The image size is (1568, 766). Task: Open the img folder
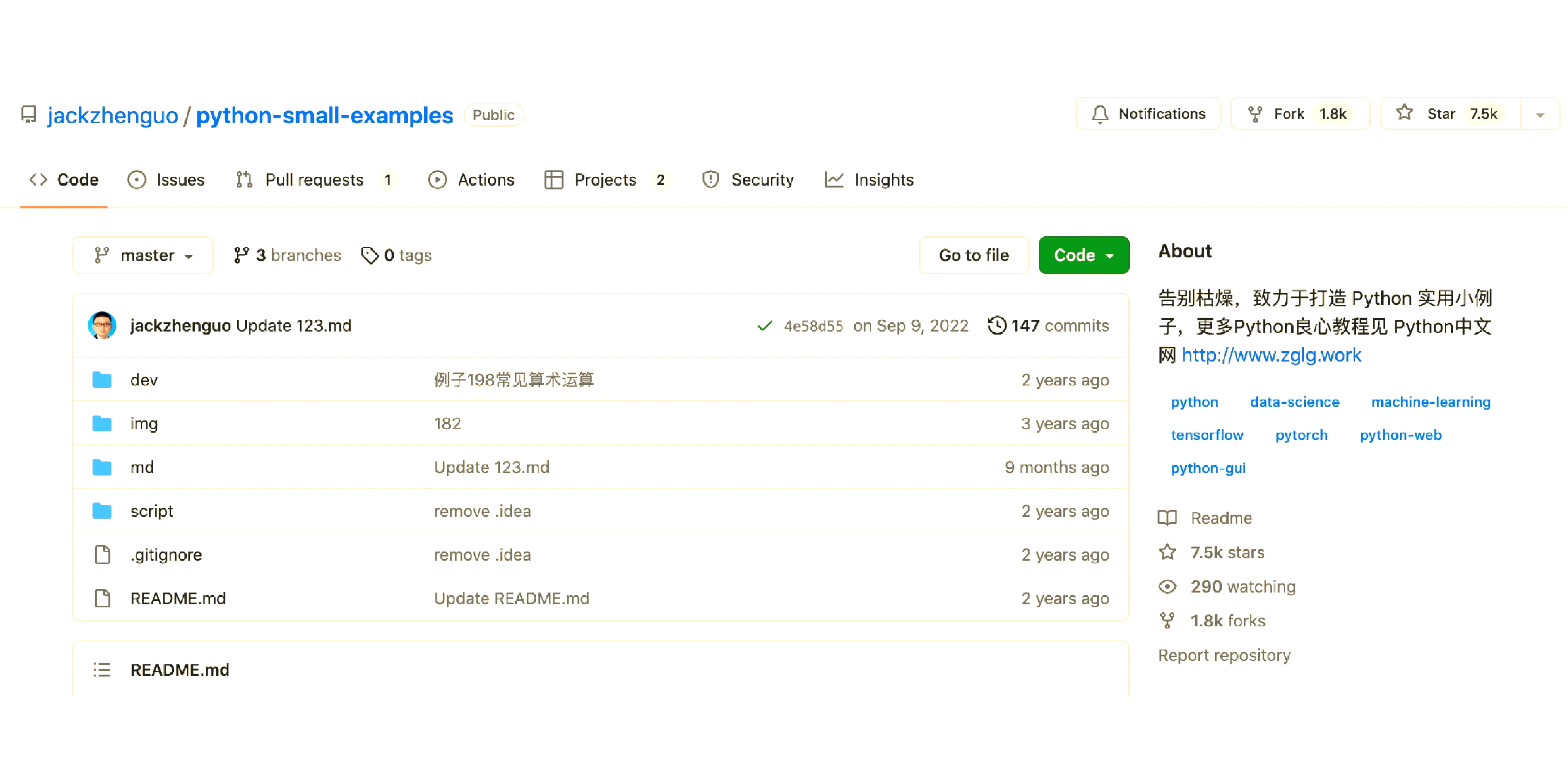144,423
